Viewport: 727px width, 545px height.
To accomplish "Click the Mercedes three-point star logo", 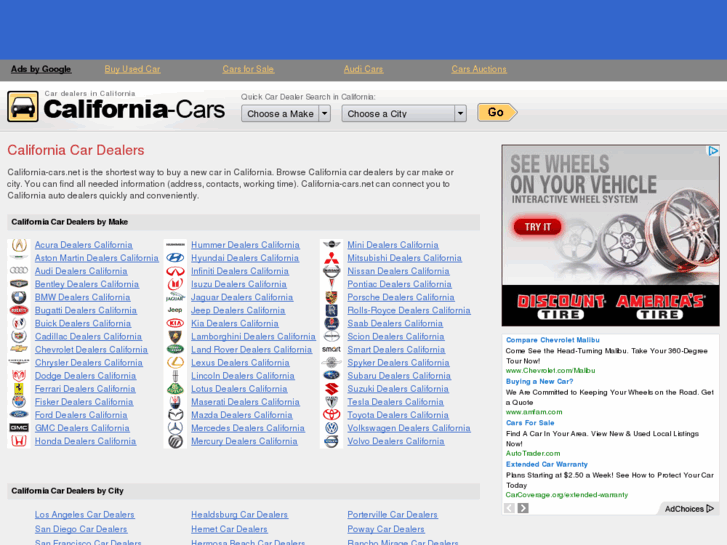I will [175, 428].
